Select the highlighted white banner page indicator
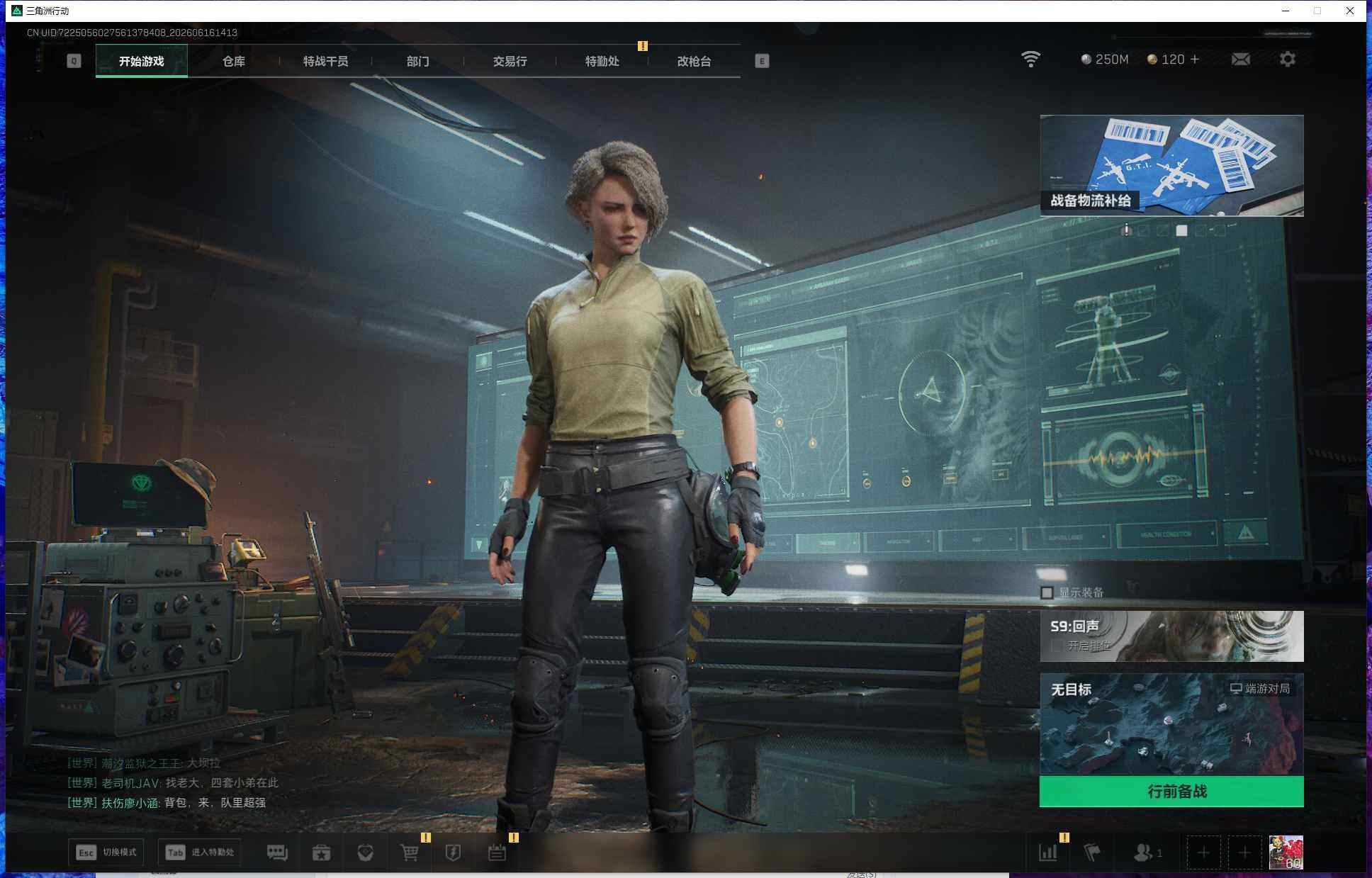Image resolution: width=1372 pixels, height=878 pixels. 1181,230
